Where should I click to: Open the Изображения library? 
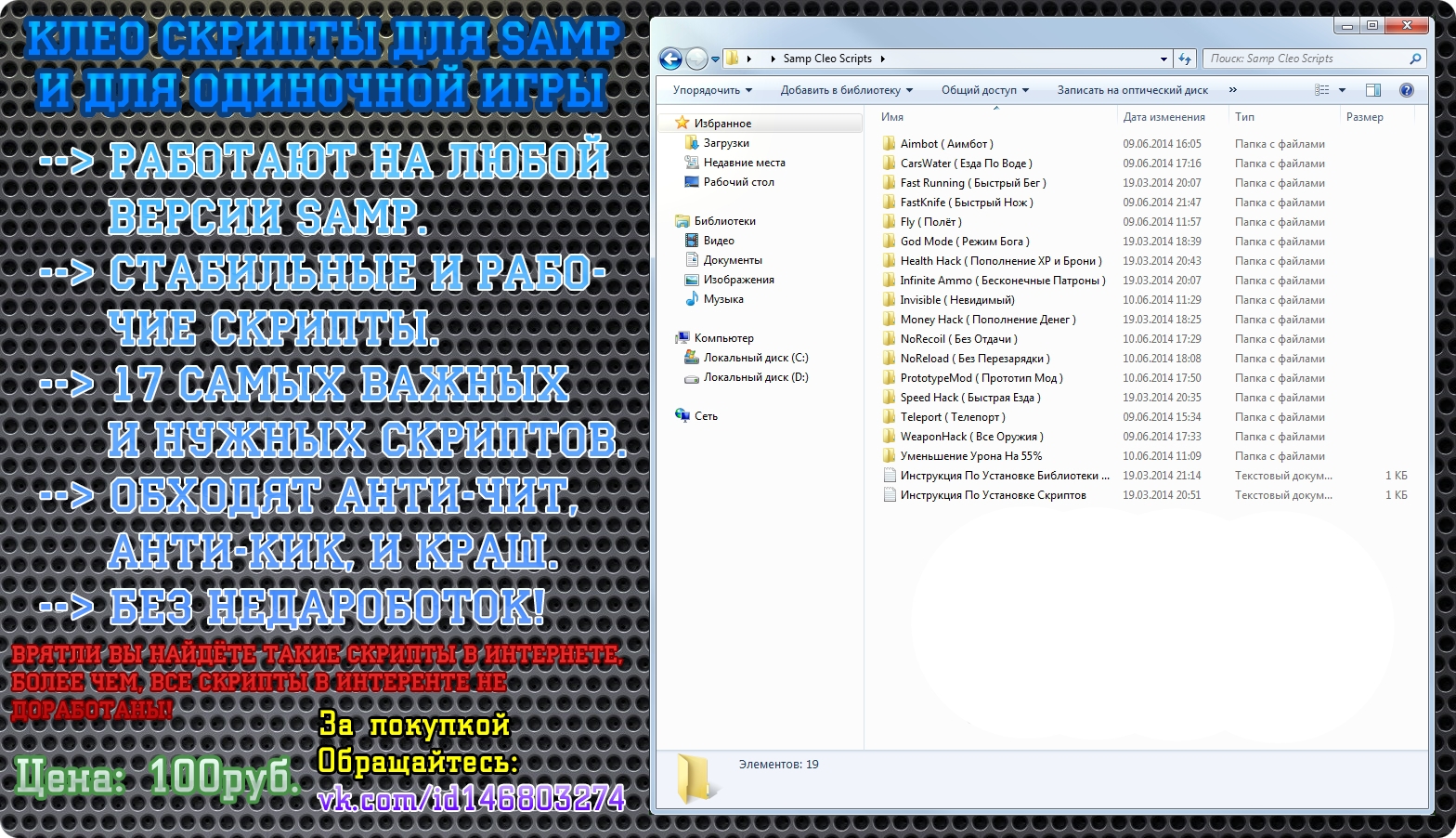pyautogui.click(x=738, y=280)
